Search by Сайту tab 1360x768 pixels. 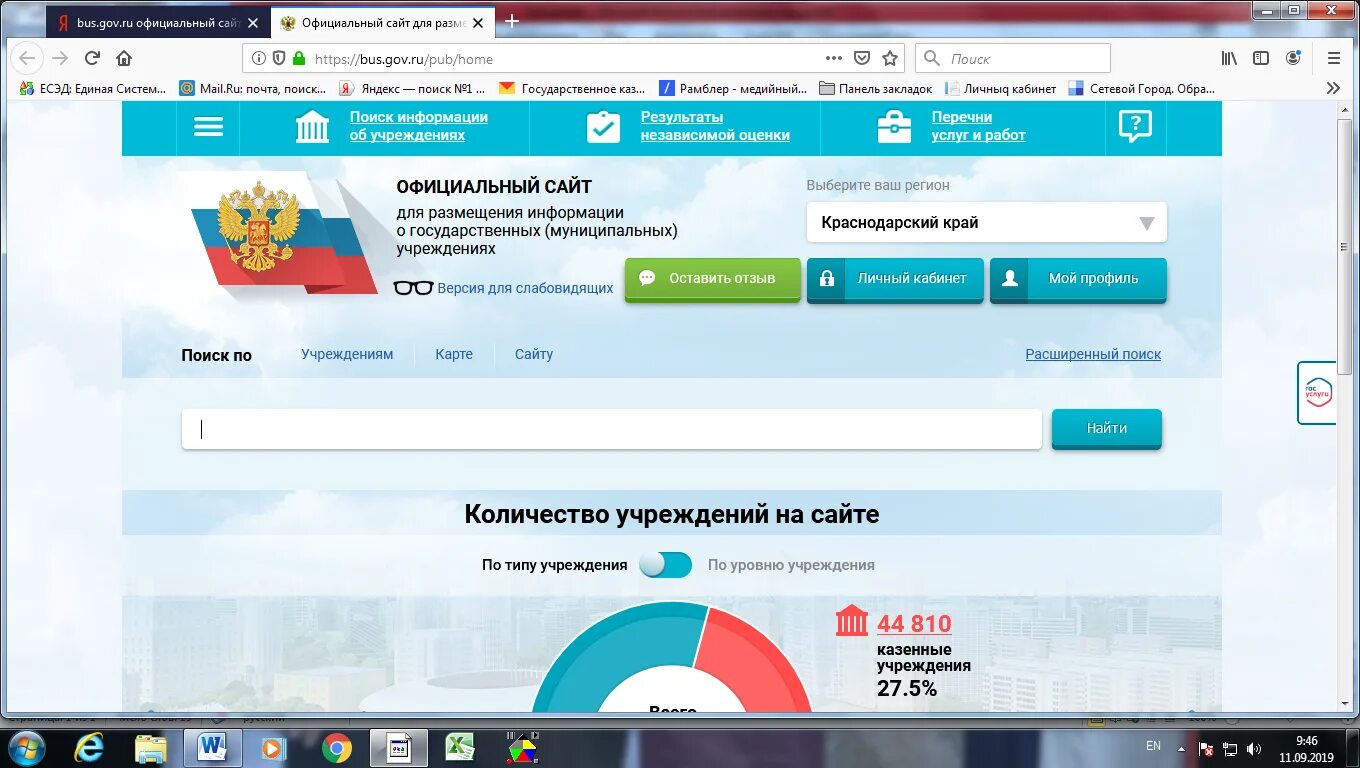point(534,354)
